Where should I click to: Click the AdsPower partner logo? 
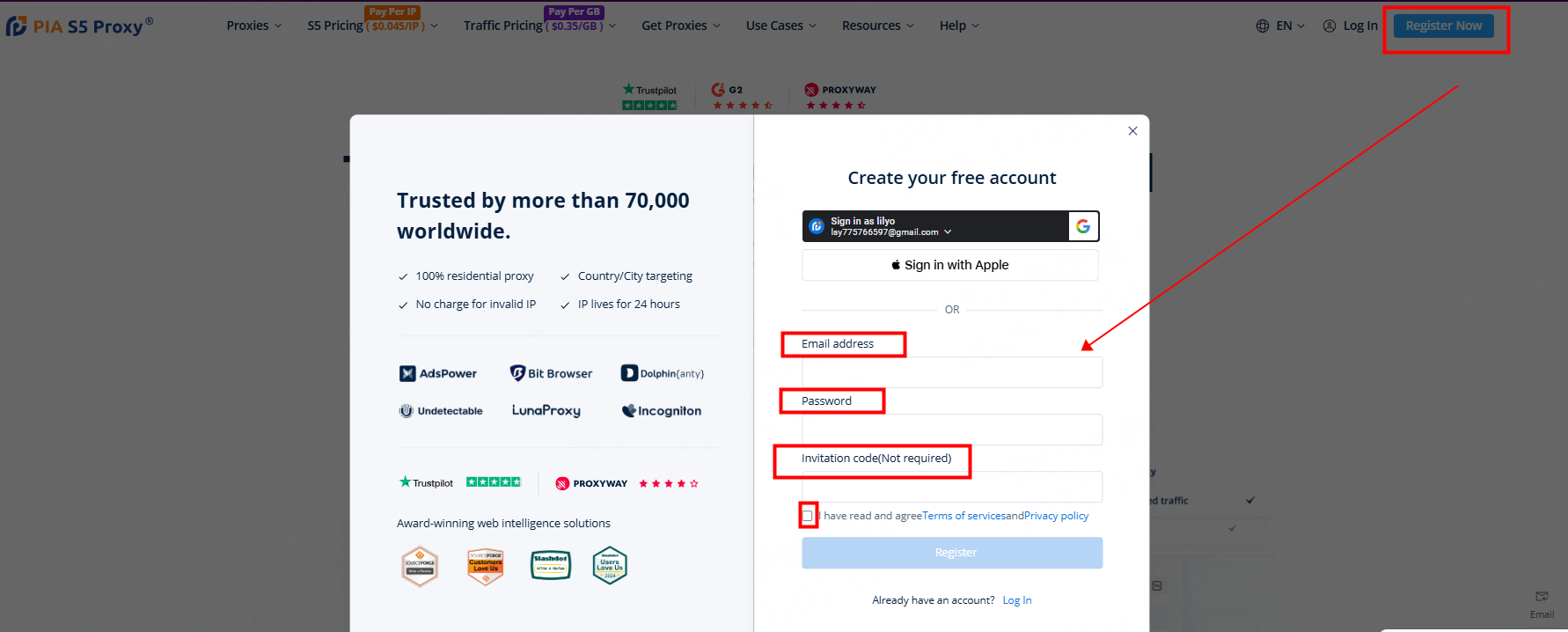pyautogui.click(x=438, y=373)
